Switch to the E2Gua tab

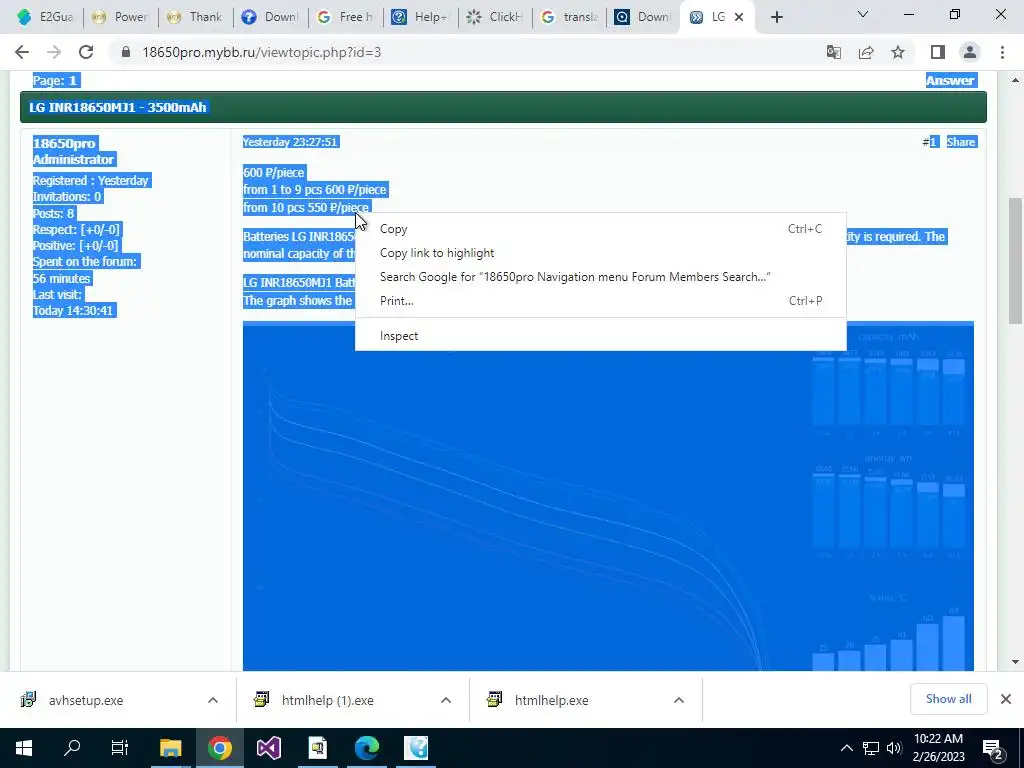pyautogui.click(x=46, y=17)
